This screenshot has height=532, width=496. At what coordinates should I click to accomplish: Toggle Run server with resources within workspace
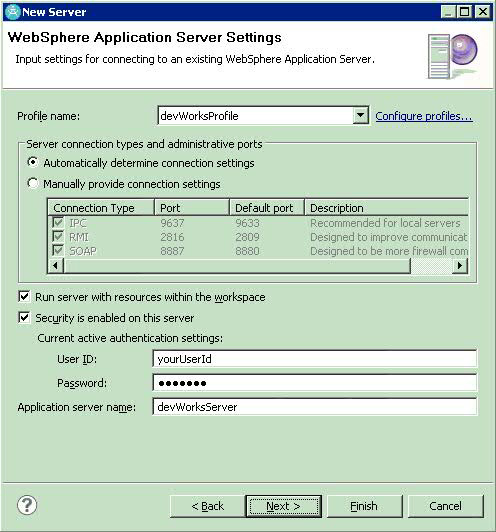[24, 297]
